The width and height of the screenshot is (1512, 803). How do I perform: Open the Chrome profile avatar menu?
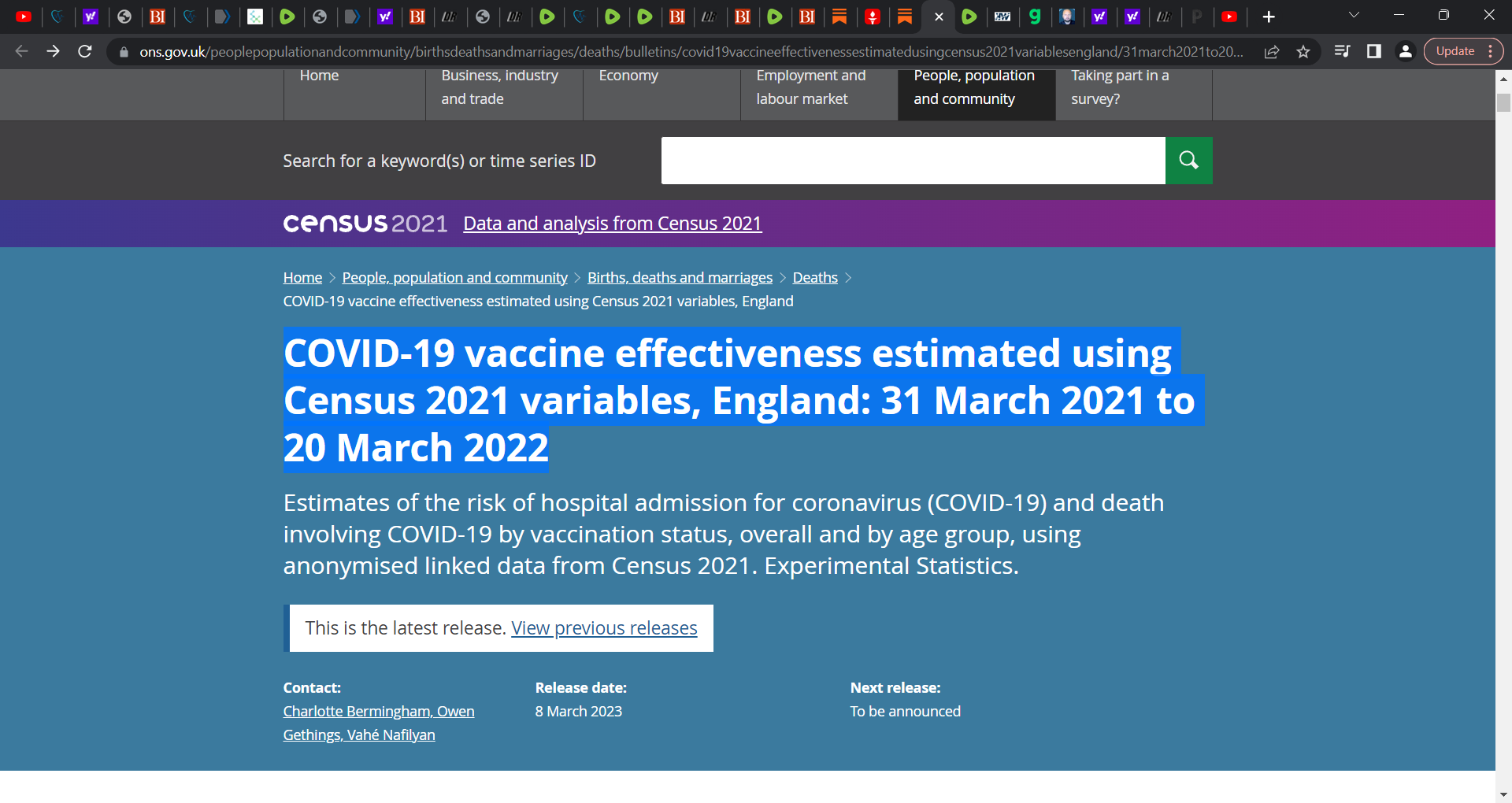[x=1405, y=51]
